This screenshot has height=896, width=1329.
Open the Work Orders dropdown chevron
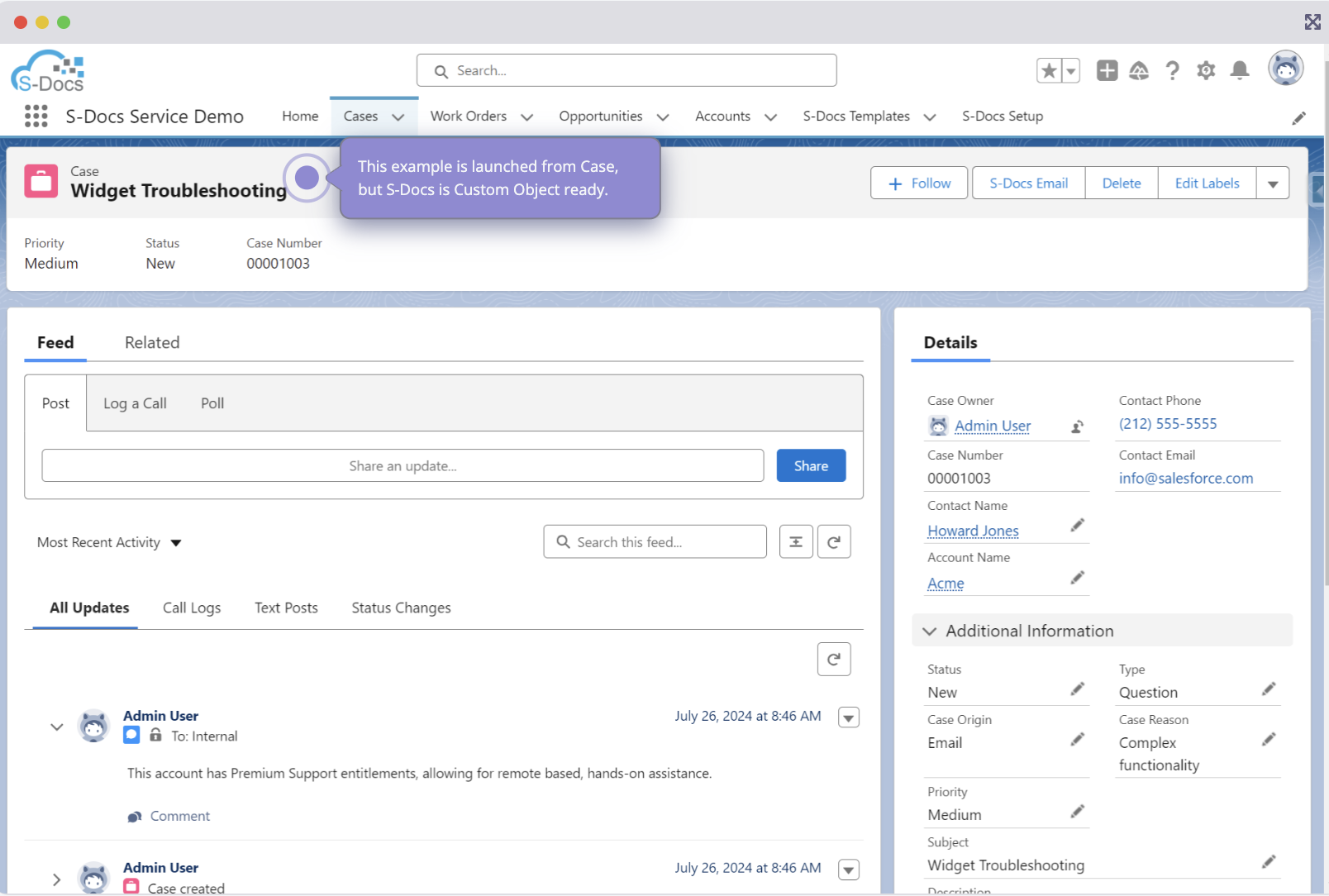tap(527, 117)
